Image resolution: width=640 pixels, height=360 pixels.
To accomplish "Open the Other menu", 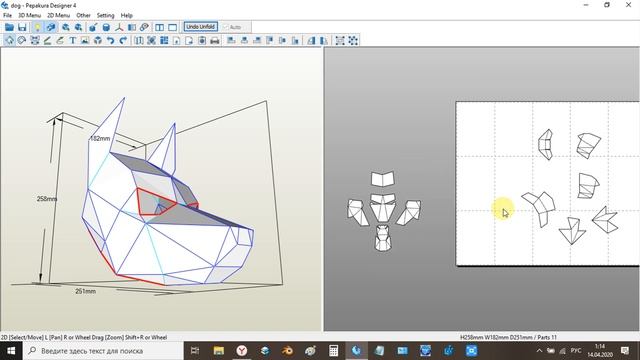I will (x=83, y=15).
